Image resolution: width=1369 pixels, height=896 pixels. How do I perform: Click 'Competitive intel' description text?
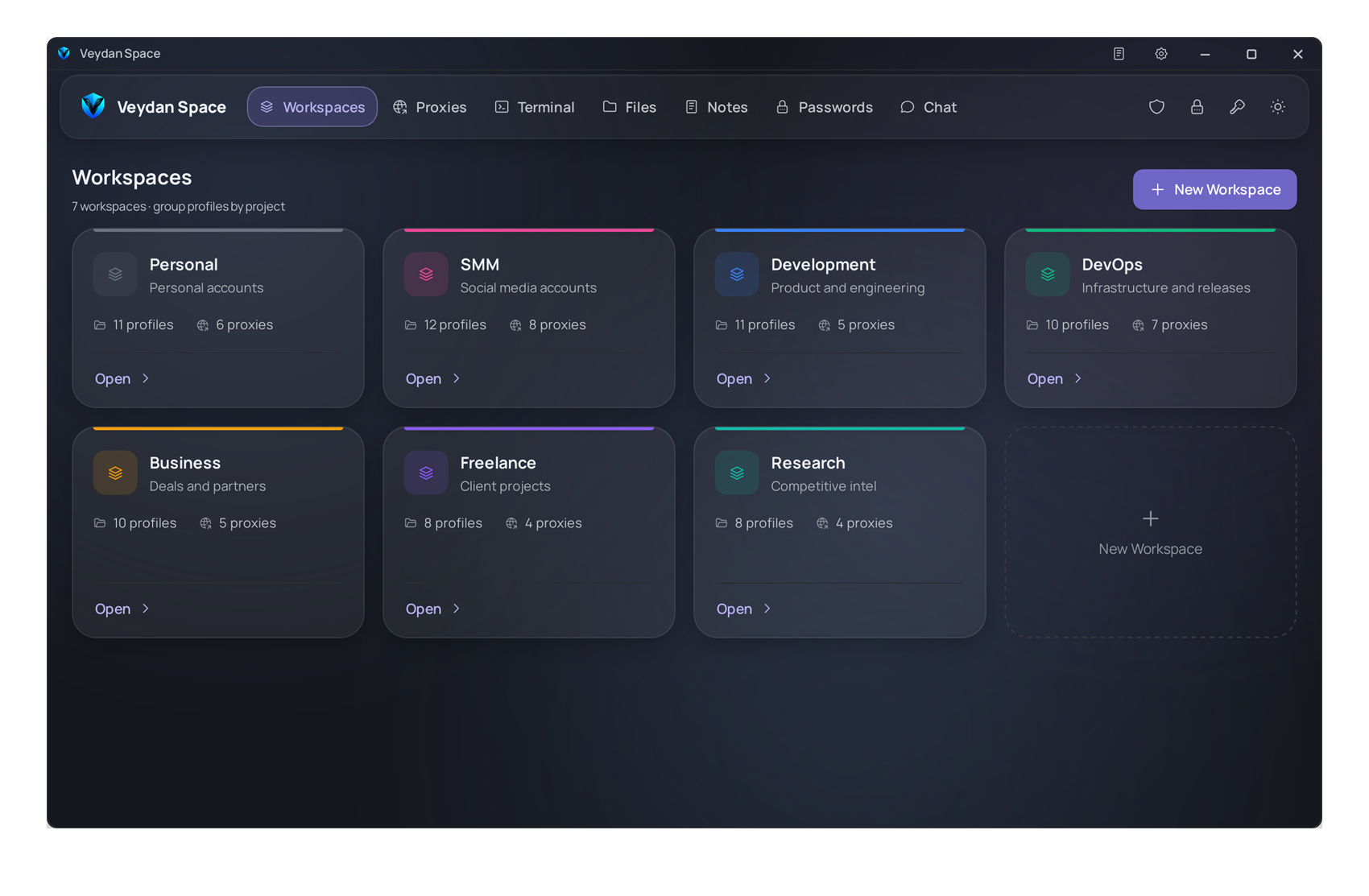(823, 485)
